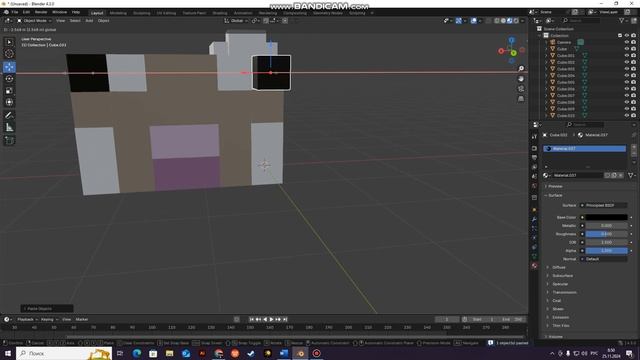Open the Render menu
The width and height of the screenshot is (640, 360).
click(x=41, y=12)
